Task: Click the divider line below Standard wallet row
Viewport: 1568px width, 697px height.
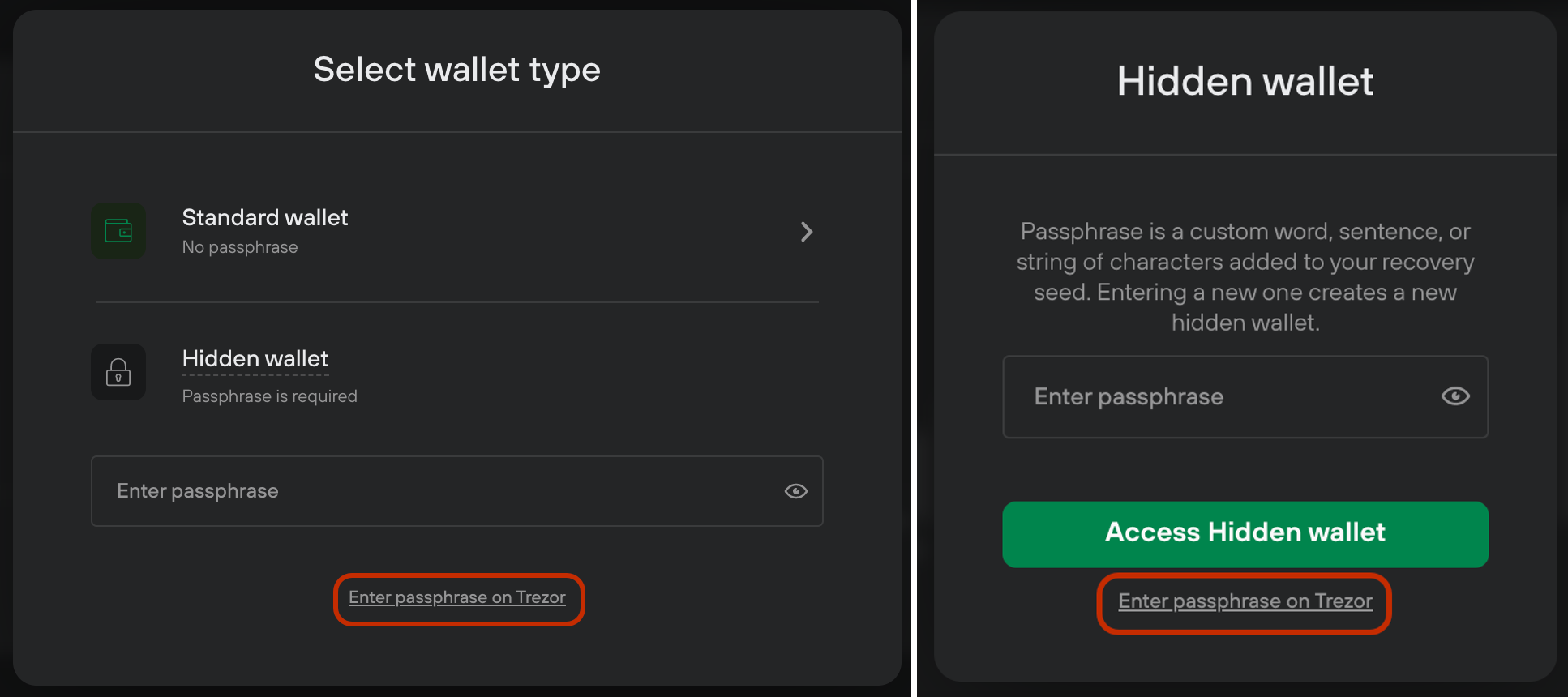Action: (x=457, y=302)
